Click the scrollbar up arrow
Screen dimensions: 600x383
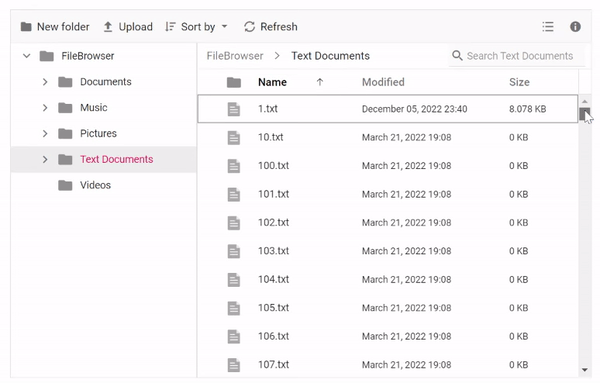584,101
